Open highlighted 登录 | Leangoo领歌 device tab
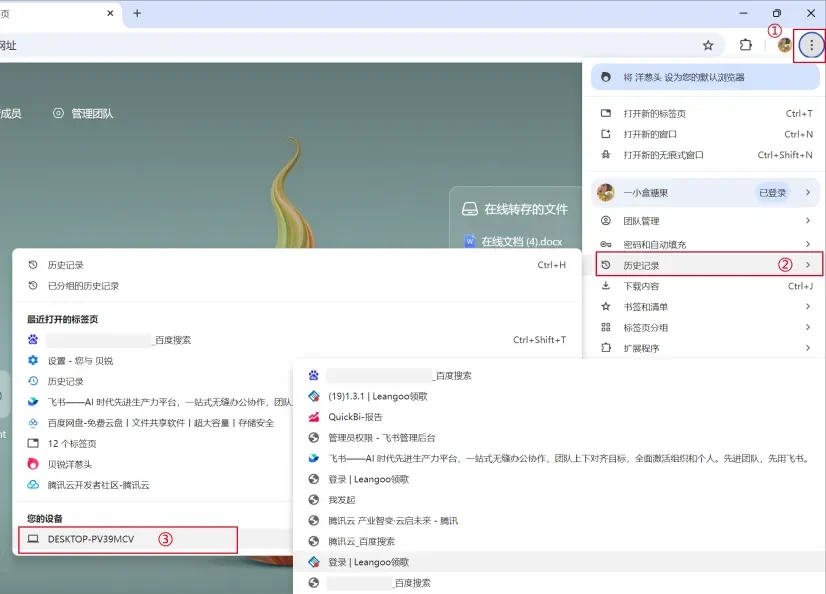Viewport: 826px width, 594px height. 558,562
